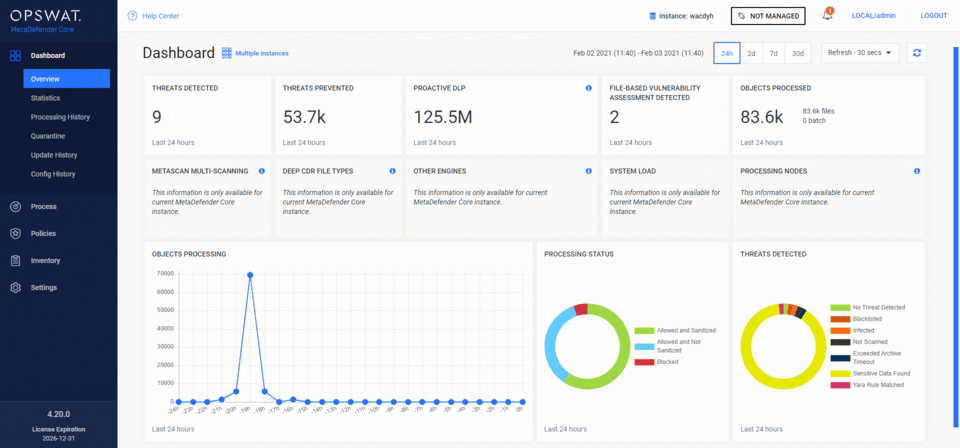Open Processing History in sidebar
Image resolution: width=960 pixels, height=448 pixels.
pos(60,117)
